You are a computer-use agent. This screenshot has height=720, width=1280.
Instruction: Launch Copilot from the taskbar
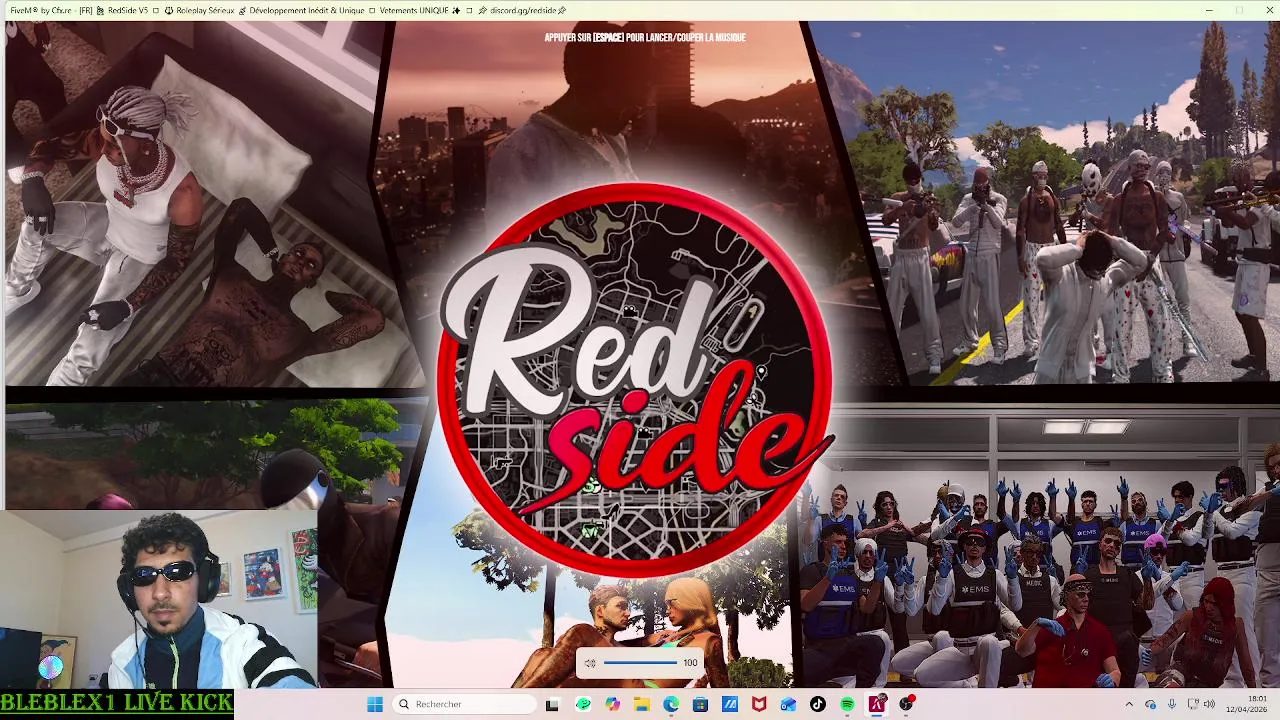tap(612, 704)
